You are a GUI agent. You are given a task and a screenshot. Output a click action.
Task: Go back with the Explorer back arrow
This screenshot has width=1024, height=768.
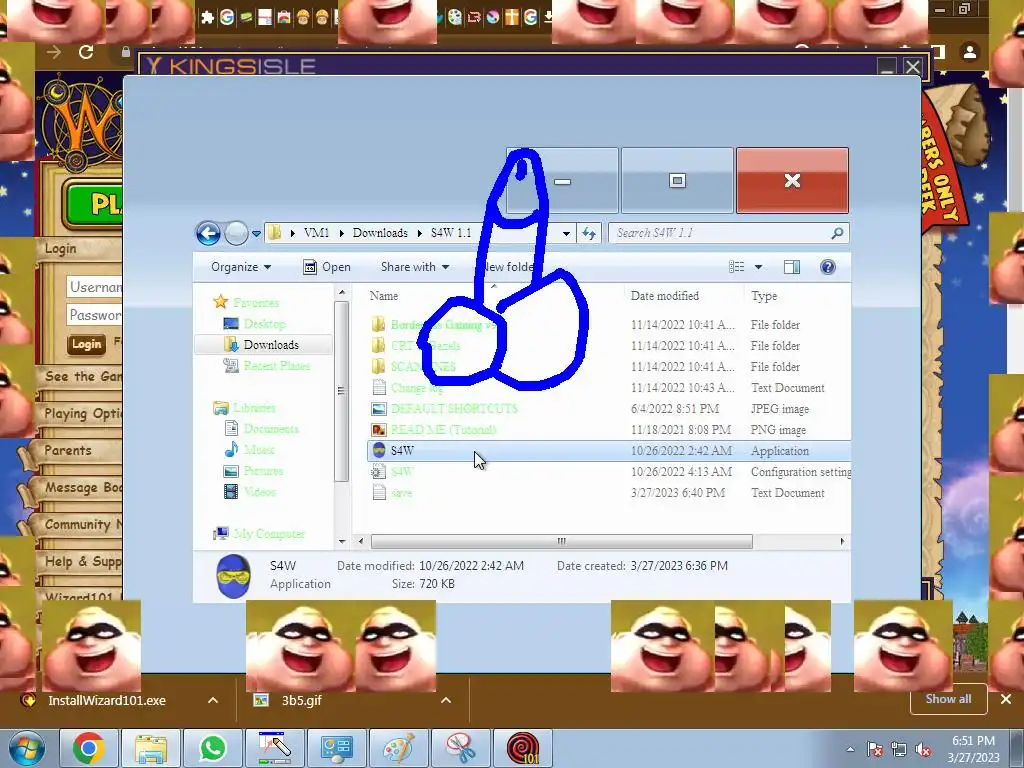208,233
